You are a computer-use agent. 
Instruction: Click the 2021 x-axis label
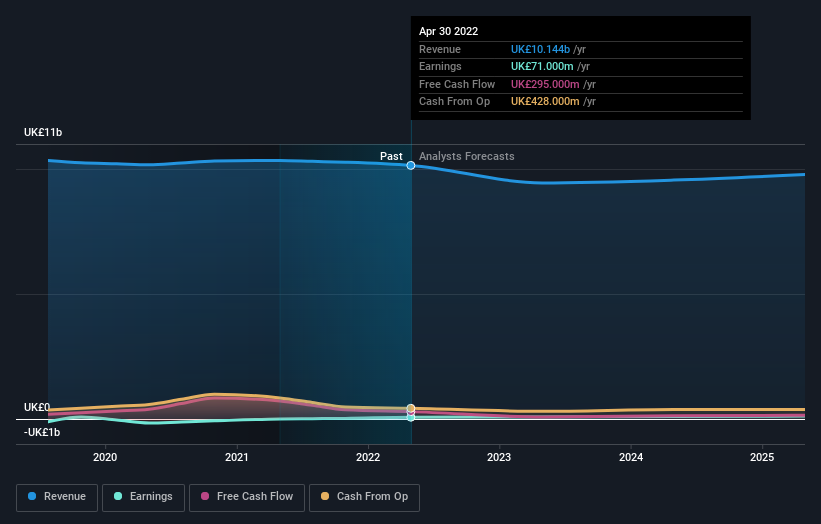coord(237,457)
